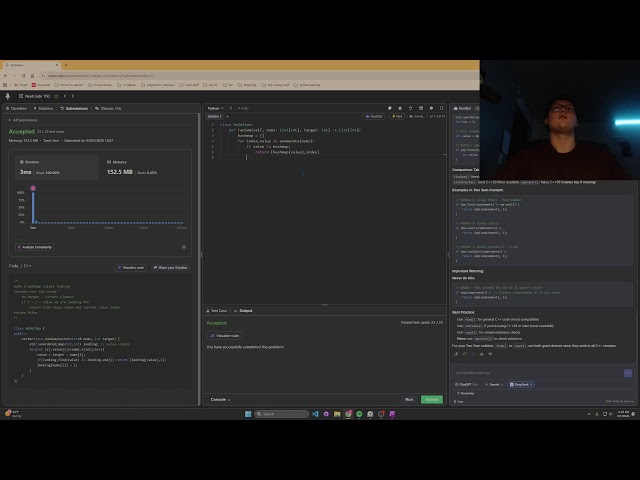Viewport: 640px width, 480px height.
Task: Toggle the Auto setting in editor toolbar
Action: pos(243,109)
